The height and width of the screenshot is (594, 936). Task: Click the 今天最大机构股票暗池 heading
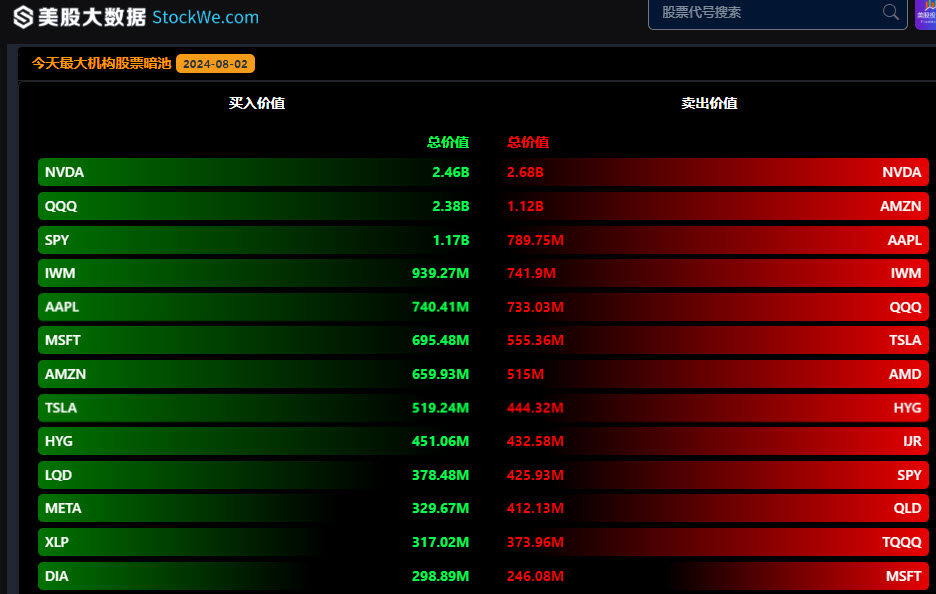(x=101, y=63)
